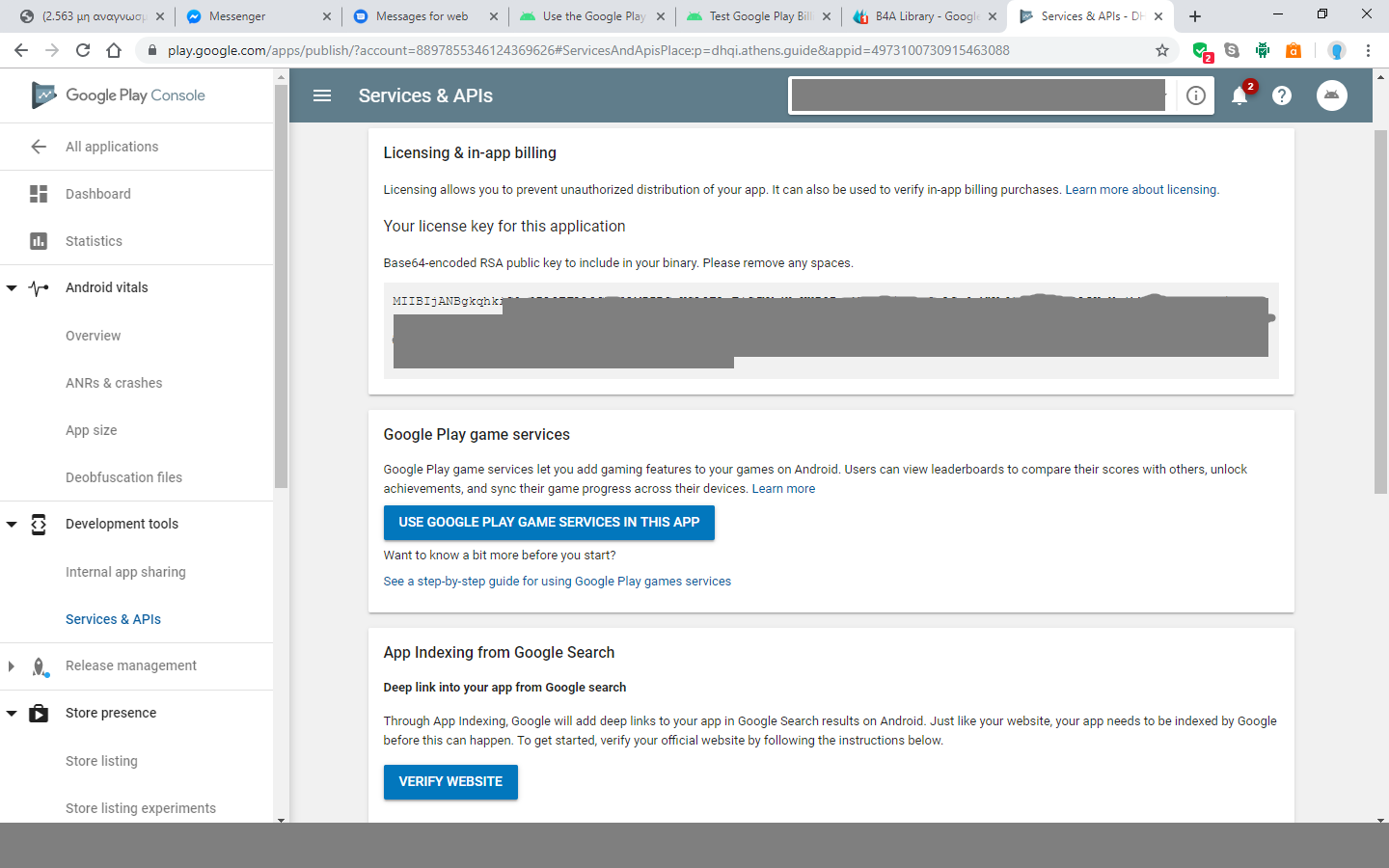
Task: Click the Release management rocket icon
Action: coord(39,666)
